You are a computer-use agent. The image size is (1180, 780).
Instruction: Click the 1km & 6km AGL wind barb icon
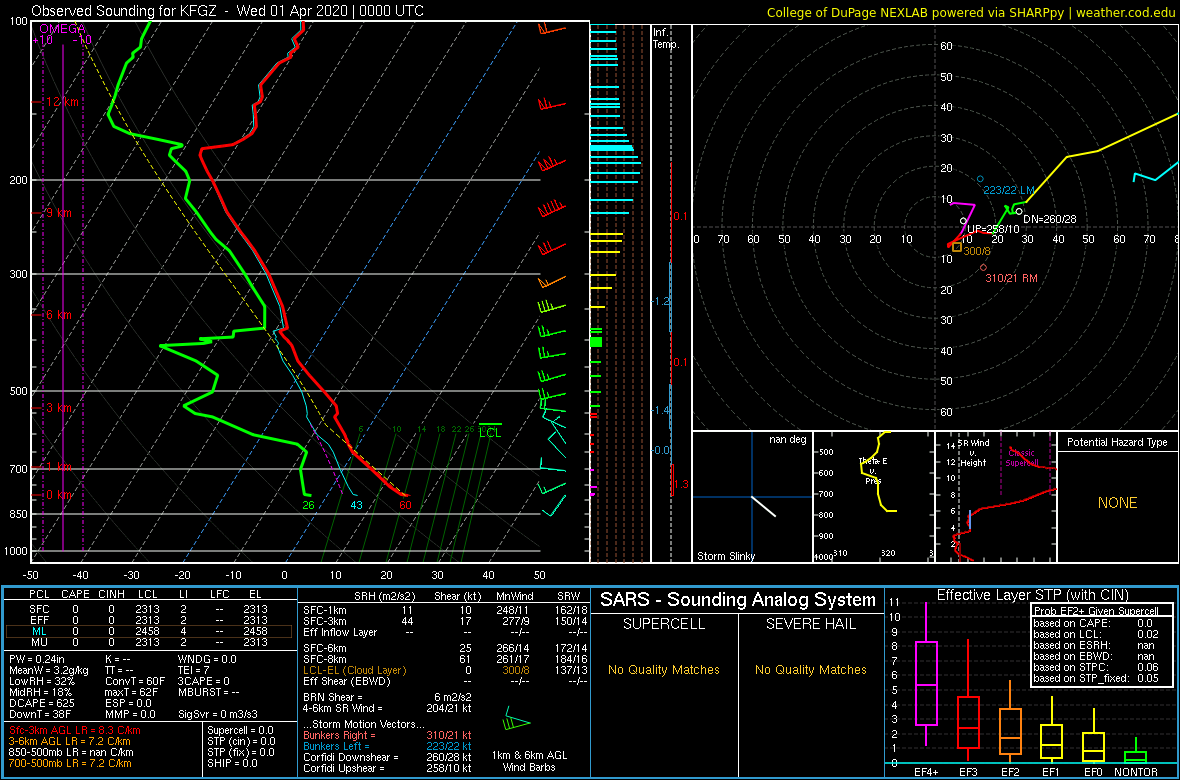coord(517,719)
